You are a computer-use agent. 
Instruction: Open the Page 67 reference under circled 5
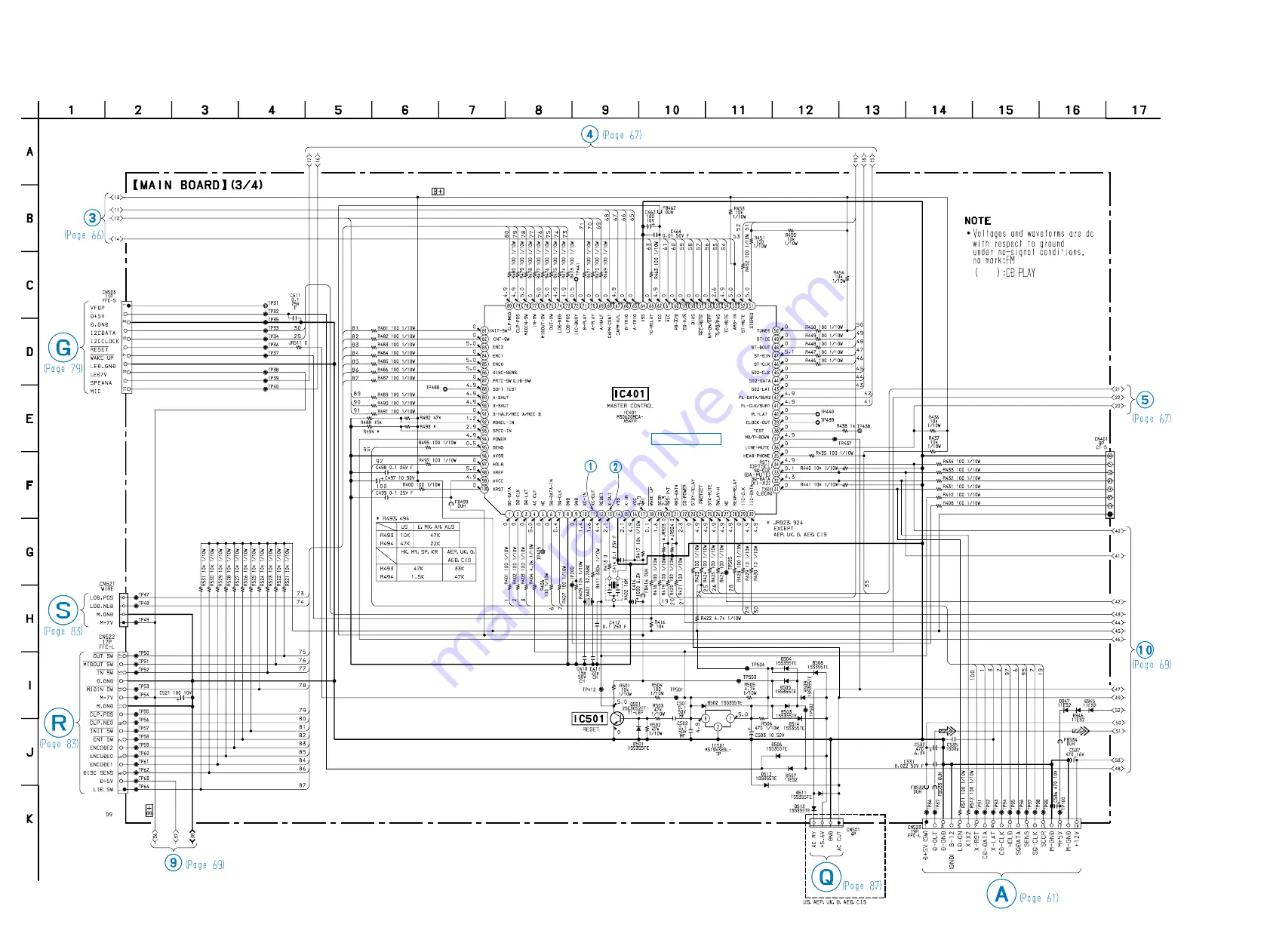click(x=1152, y=419)
